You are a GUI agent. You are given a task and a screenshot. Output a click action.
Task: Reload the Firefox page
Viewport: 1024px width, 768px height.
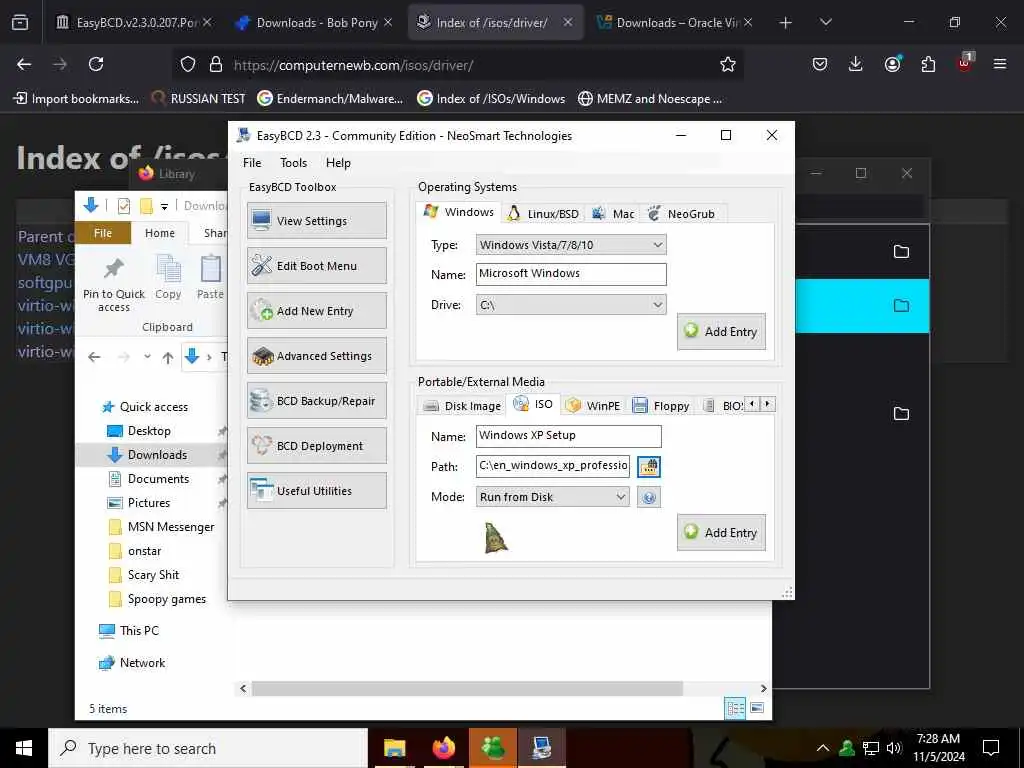96,64
